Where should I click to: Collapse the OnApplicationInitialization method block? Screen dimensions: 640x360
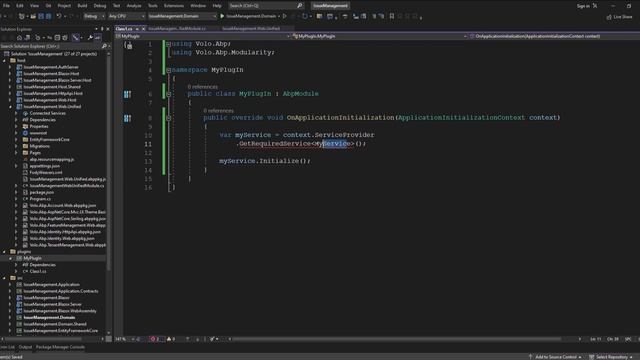click(x=169, y=118)
